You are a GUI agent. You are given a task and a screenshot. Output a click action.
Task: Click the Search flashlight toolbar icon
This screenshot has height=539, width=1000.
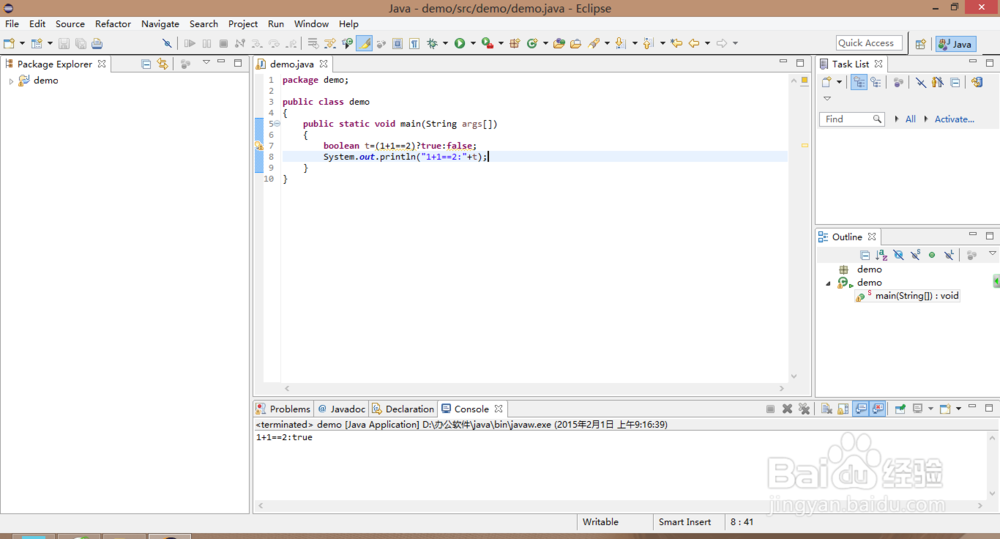[594, 43]
